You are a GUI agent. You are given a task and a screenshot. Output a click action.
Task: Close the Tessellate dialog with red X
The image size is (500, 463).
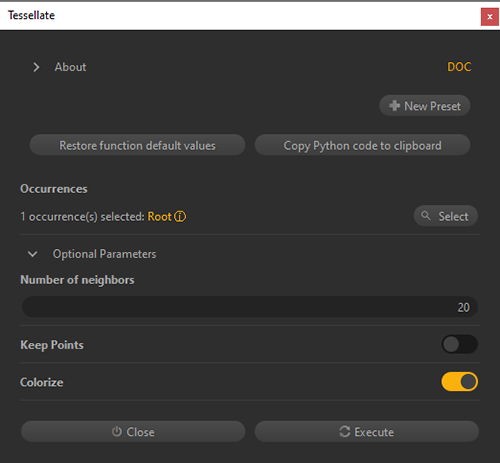[489, 17]
